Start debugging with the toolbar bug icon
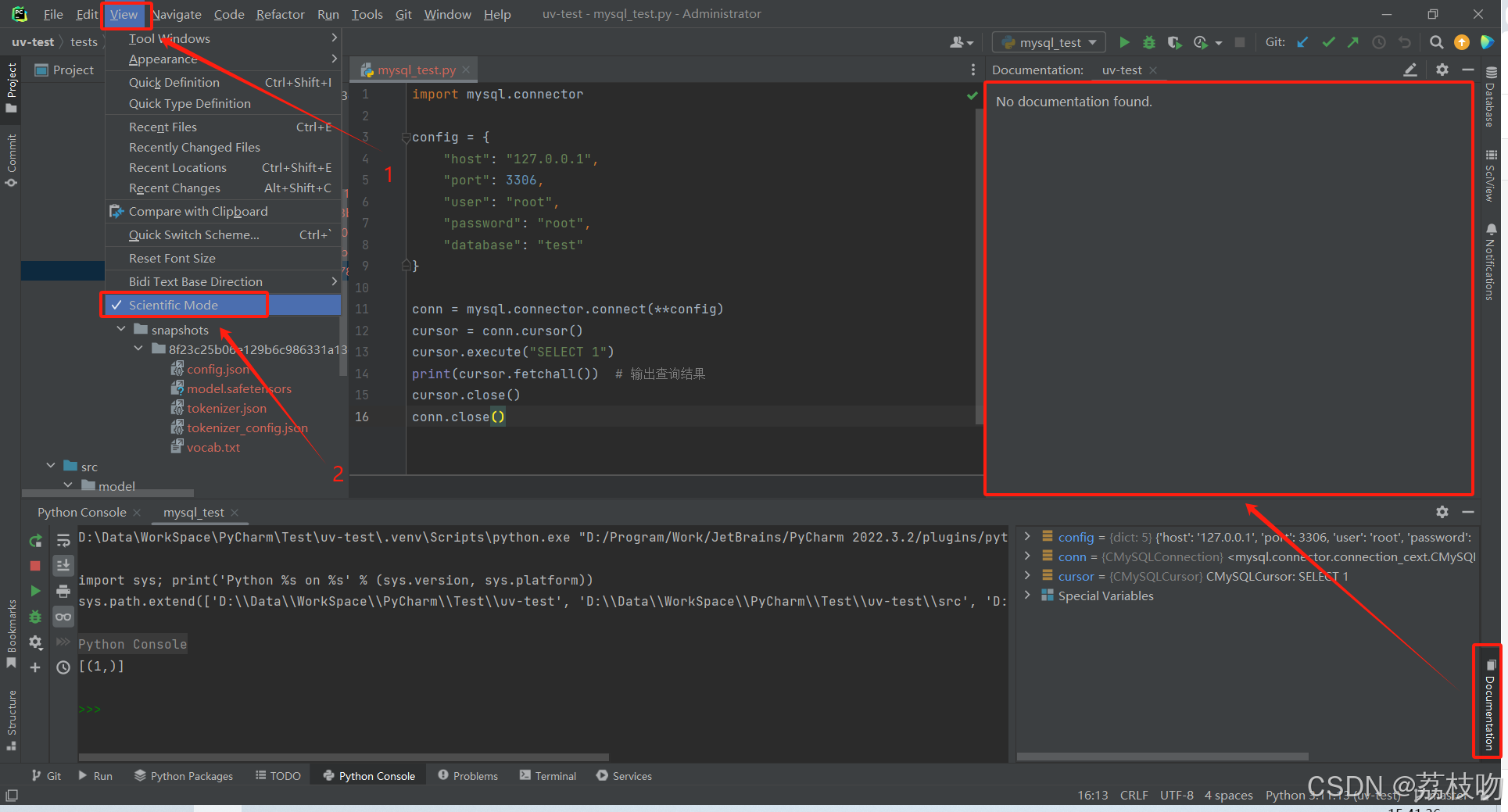This screenshot has width=1508, height=812. point(1149,42)
